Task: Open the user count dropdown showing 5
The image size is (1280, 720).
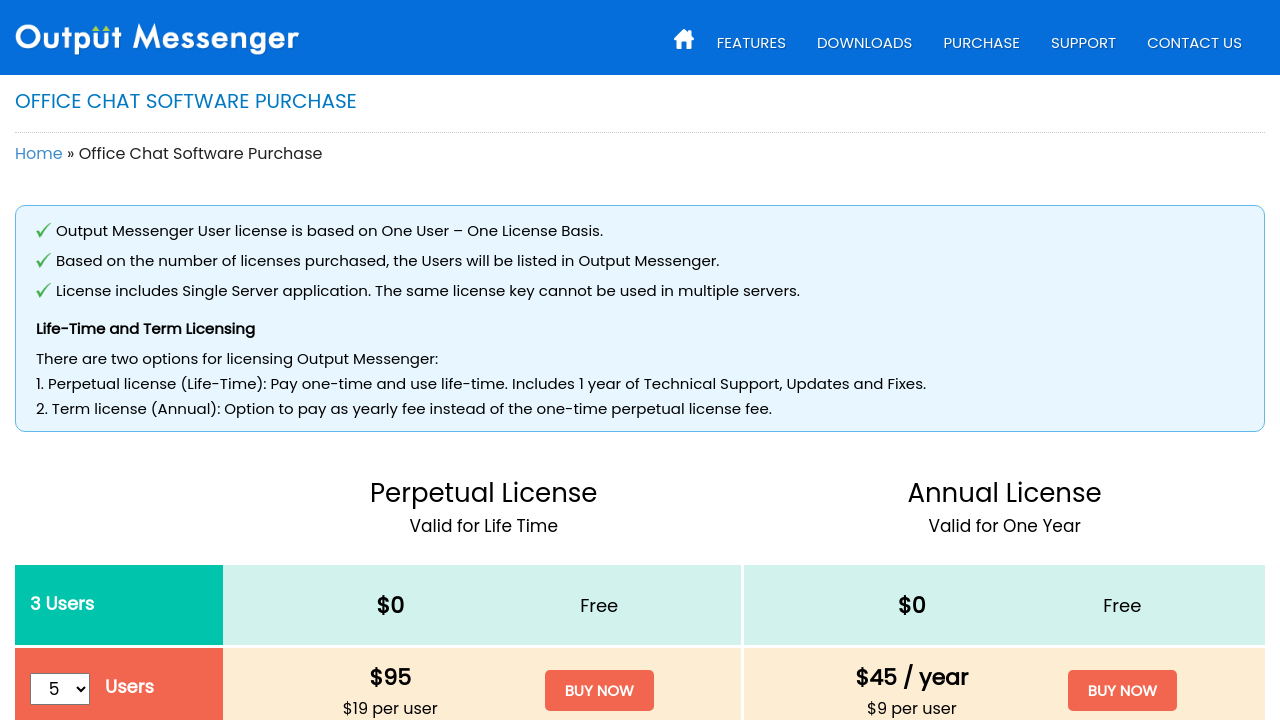Action: pos(59,689)
